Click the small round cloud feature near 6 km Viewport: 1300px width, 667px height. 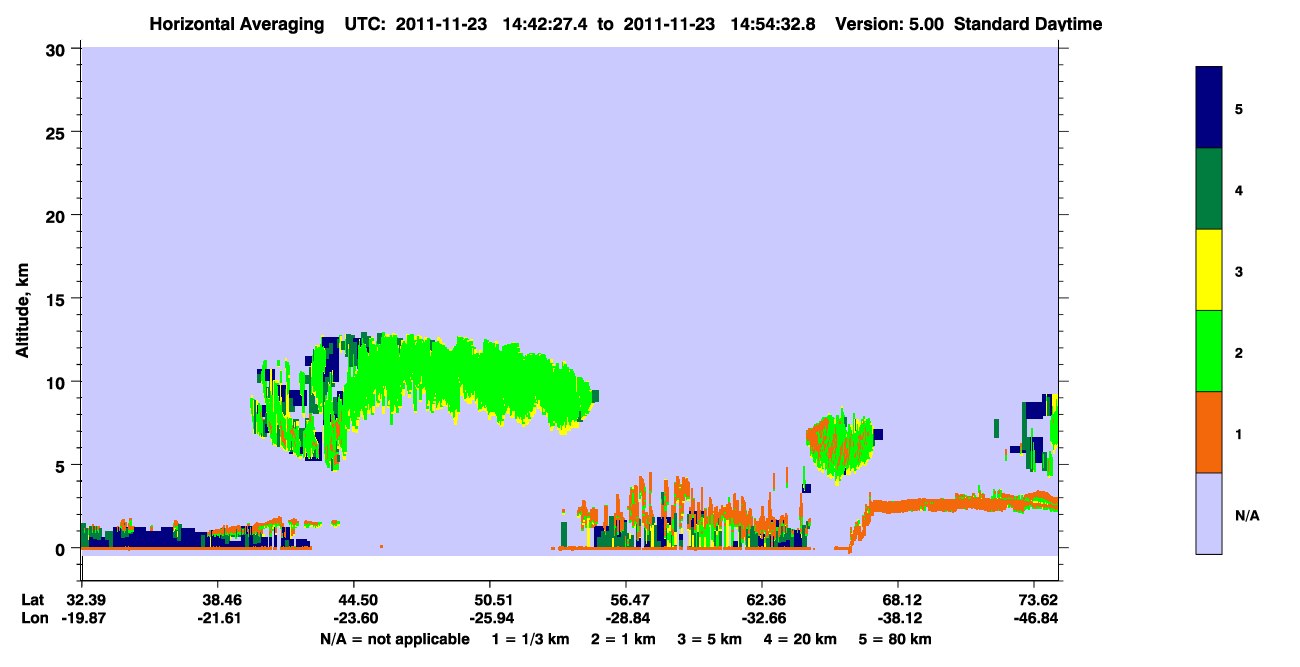(x=840, y=443)
